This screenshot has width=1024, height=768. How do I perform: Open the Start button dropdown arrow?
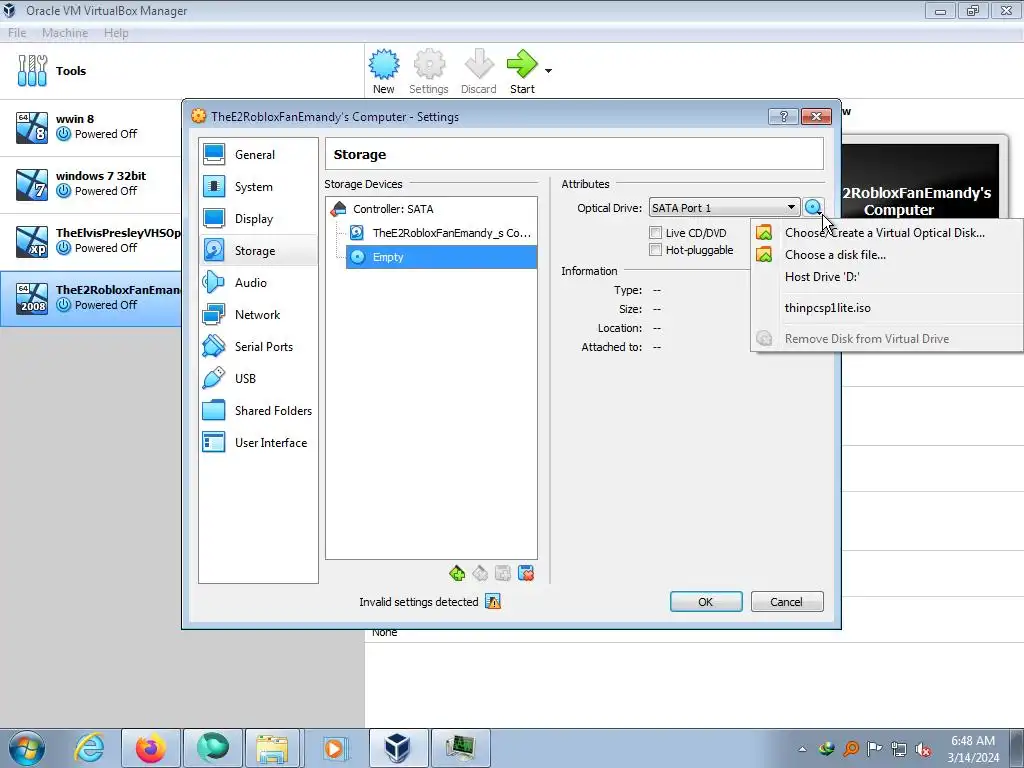tap(549, 71)
